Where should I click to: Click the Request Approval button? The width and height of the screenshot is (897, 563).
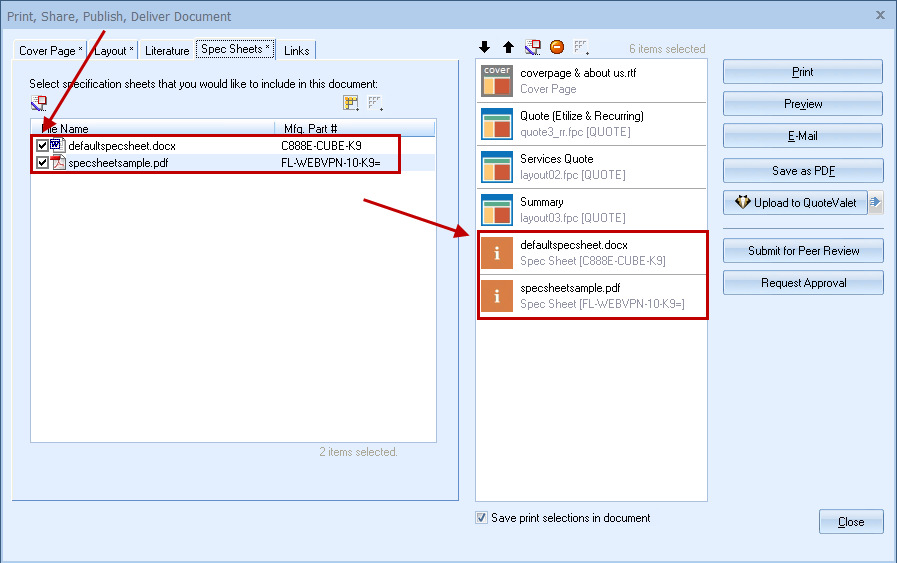(x=803, y=283)
